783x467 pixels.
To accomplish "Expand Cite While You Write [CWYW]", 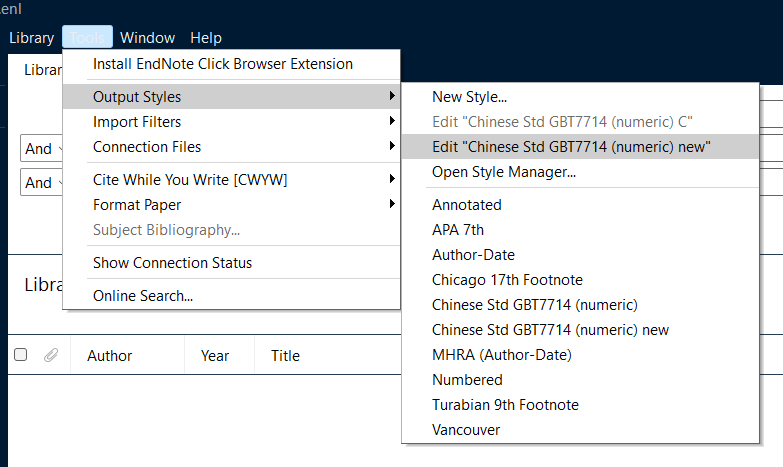I will click(x=232, y=179).
